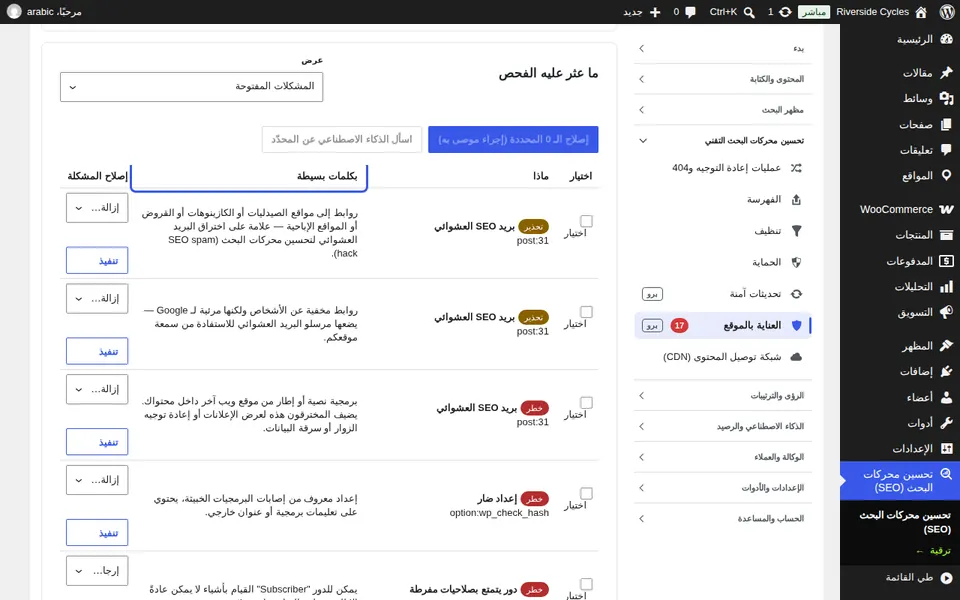This screenshot has width=960, height=600.
Task: Click تنفيذ for the script or iframe row
Action: pos(97,442)
